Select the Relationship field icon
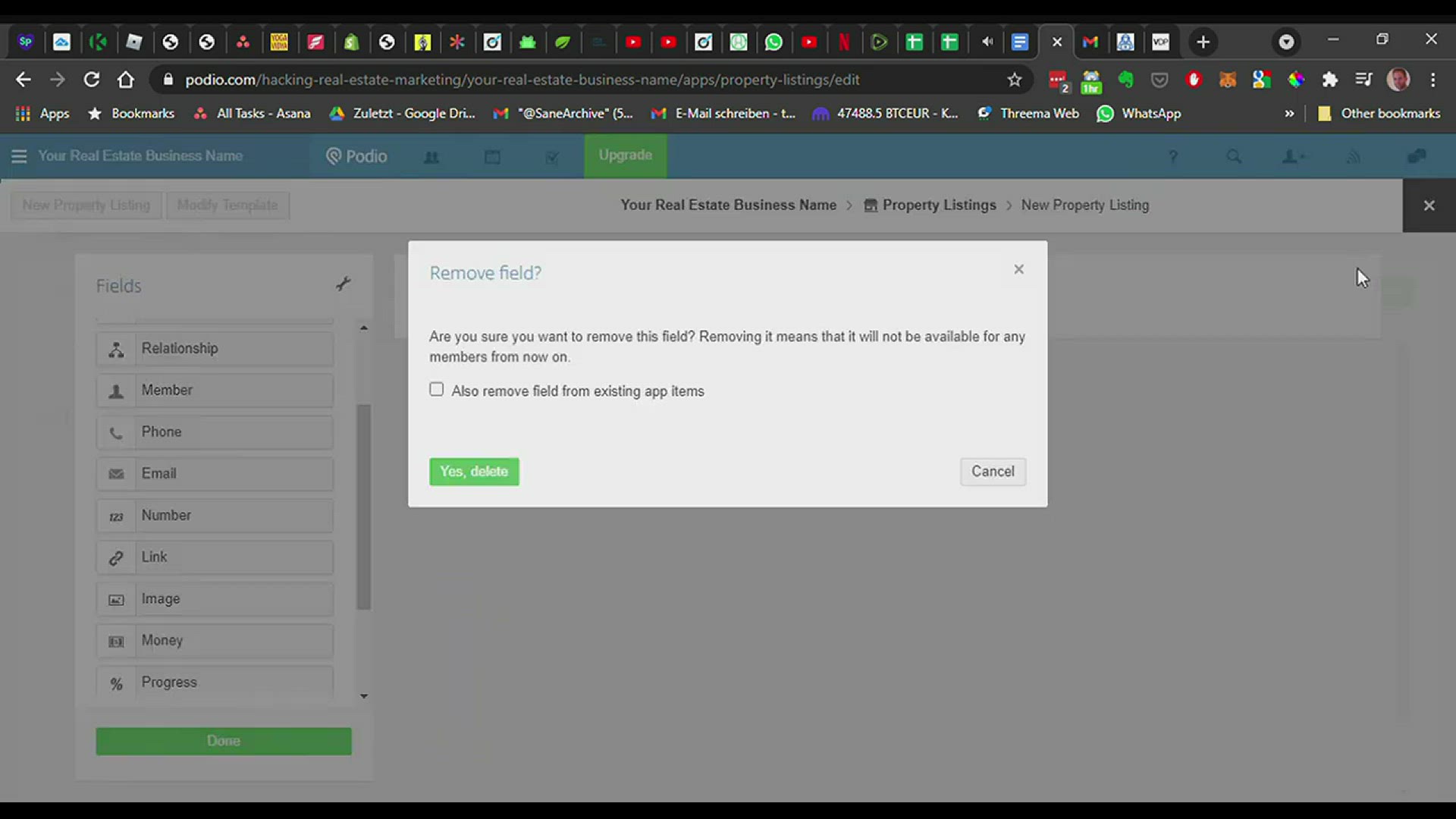The width and height of the screenshot is (1456, 819). tap(116, 349)
